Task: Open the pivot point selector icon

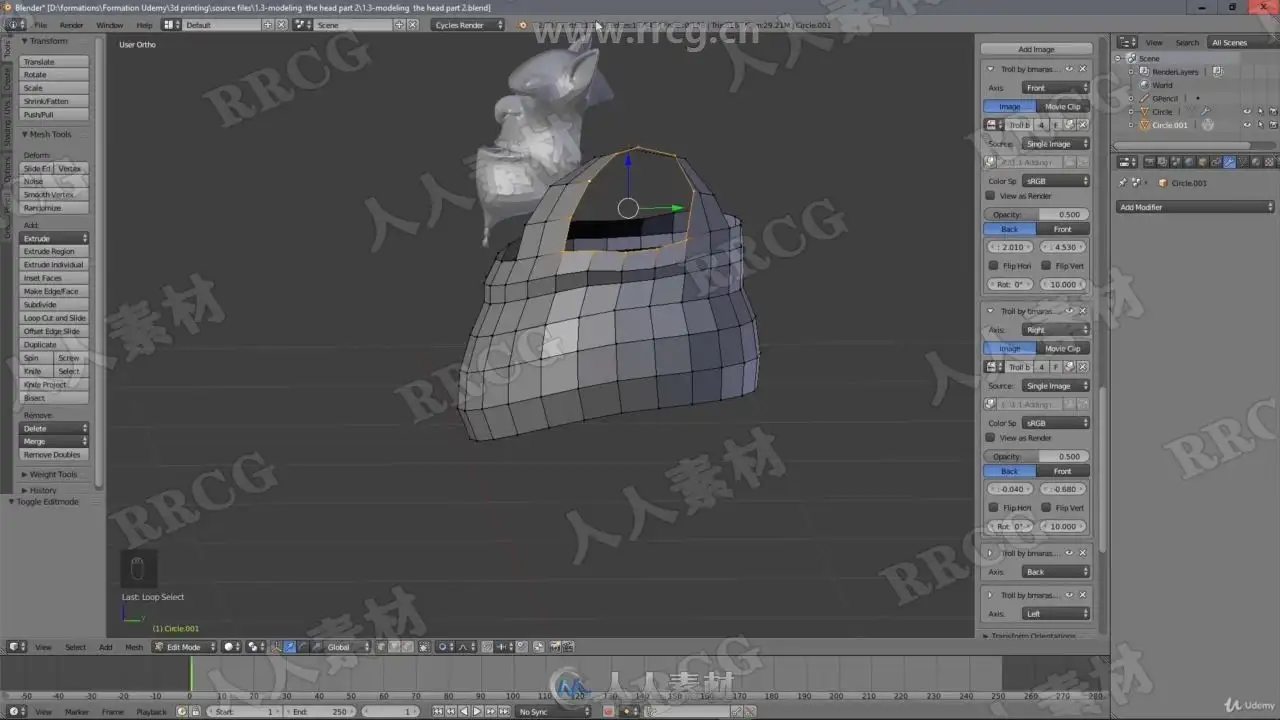Action: (255, 647)
